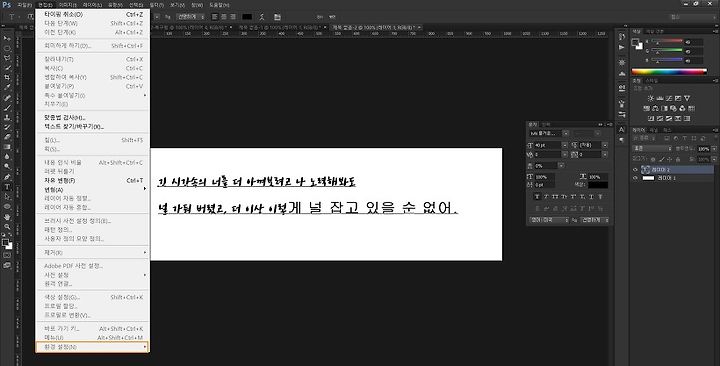The image size is (720, 366).
Task: Toggle right align text in options bar
Action: coord(232,17)
